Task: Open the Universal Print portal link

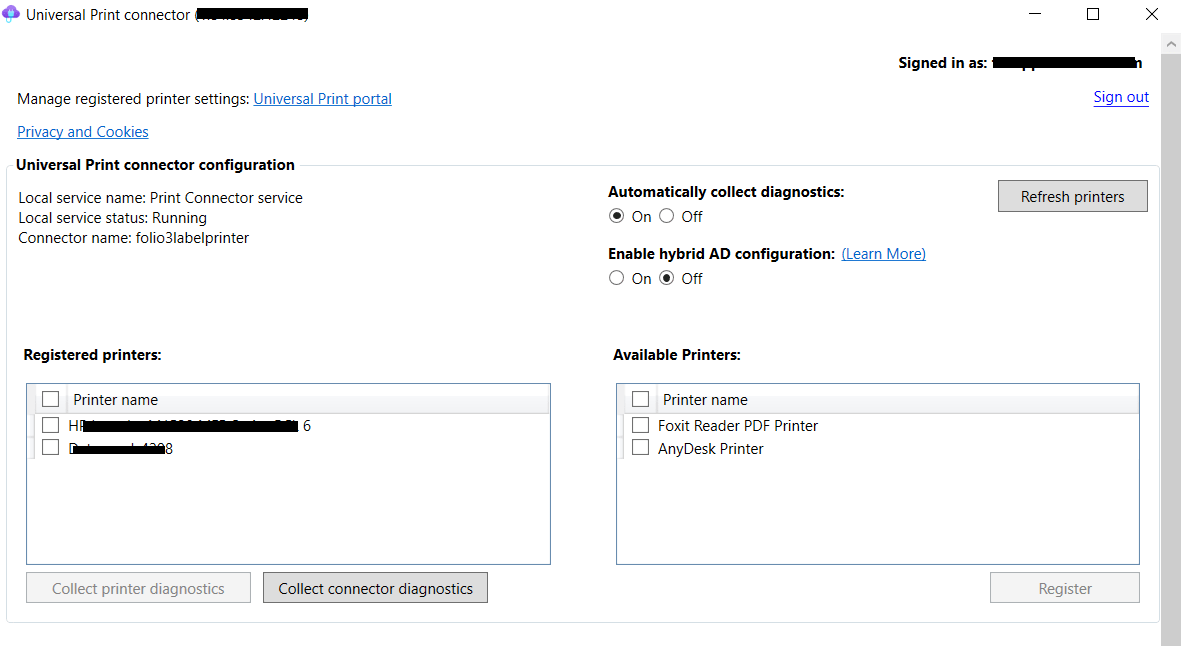Action: click(x=322, y=99)
